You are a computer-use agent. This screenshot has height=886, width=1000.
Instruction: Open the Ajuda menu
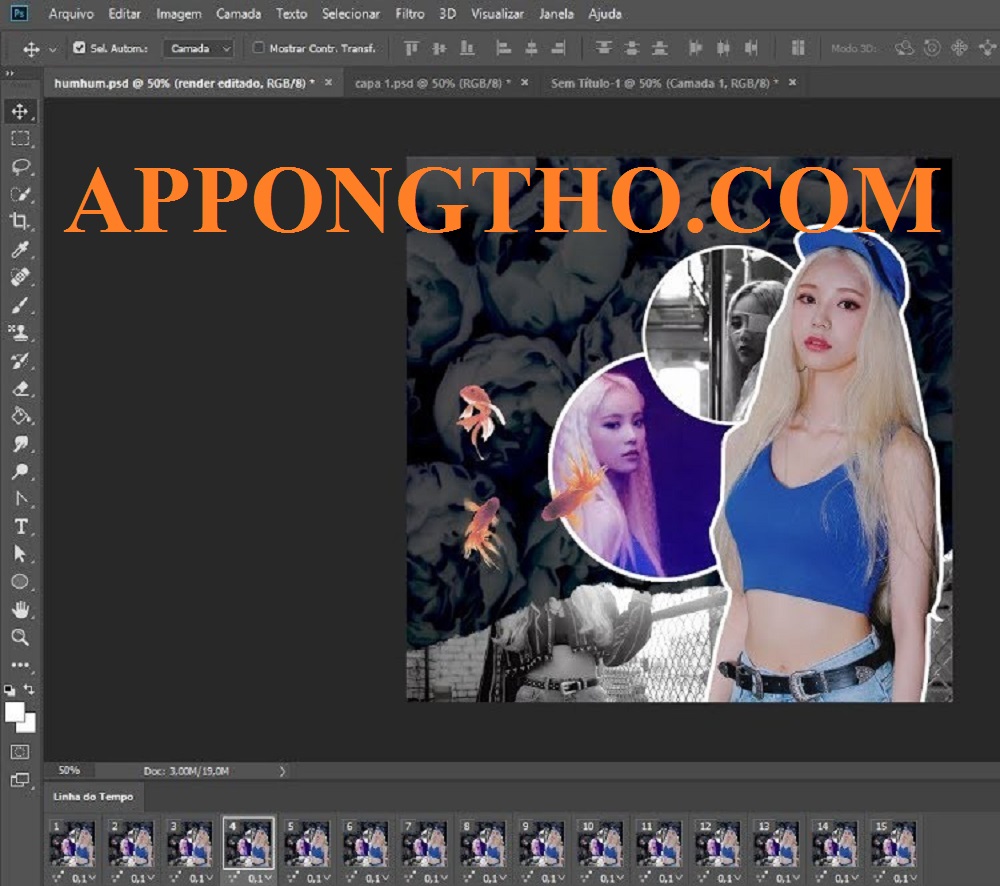pos(605,13)
